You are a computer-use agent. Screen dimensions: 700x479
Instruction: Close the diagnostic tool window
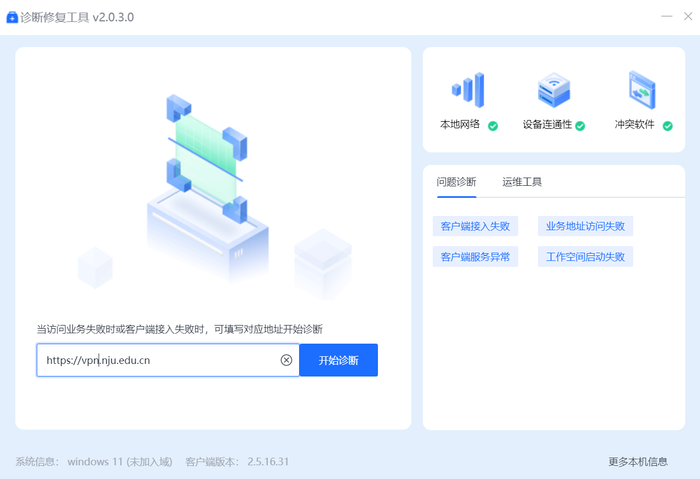coord(688,17)
